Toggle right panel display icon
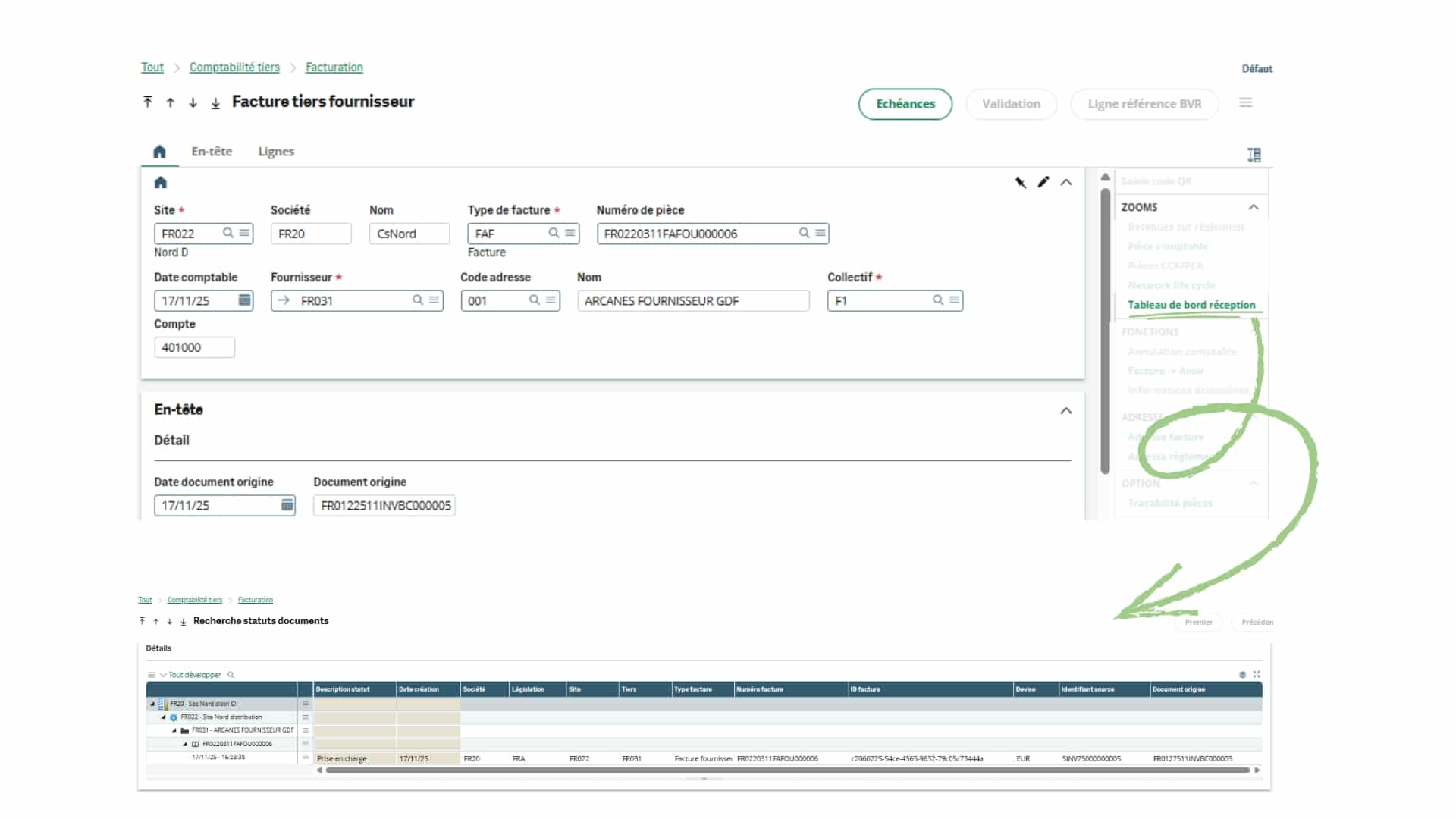Image resolution: width=1456 pixels, height=819 pixels. point(1254,155)
